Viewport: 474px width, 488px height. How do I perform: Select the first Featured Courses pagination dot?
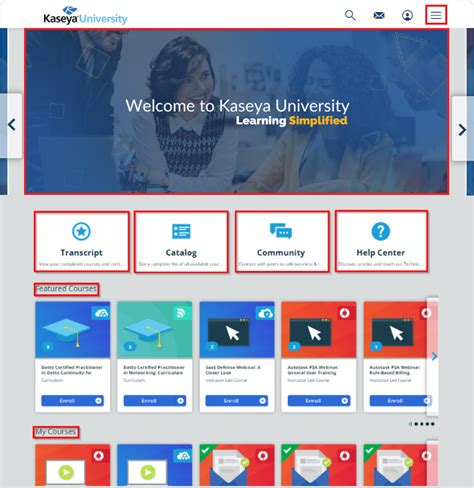[410, 424]
